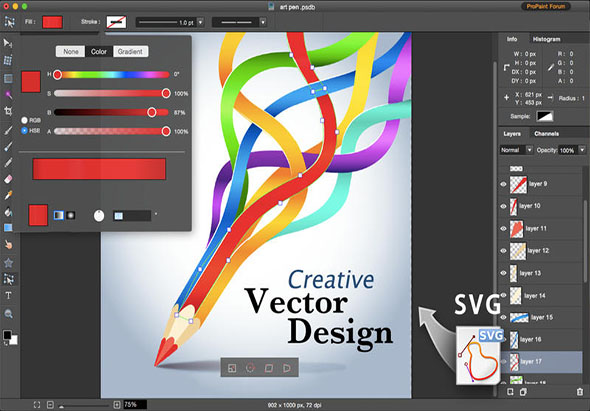Add a new layer with bottom icon
This screenshot has height=411, width=590.
pos(510,392)
